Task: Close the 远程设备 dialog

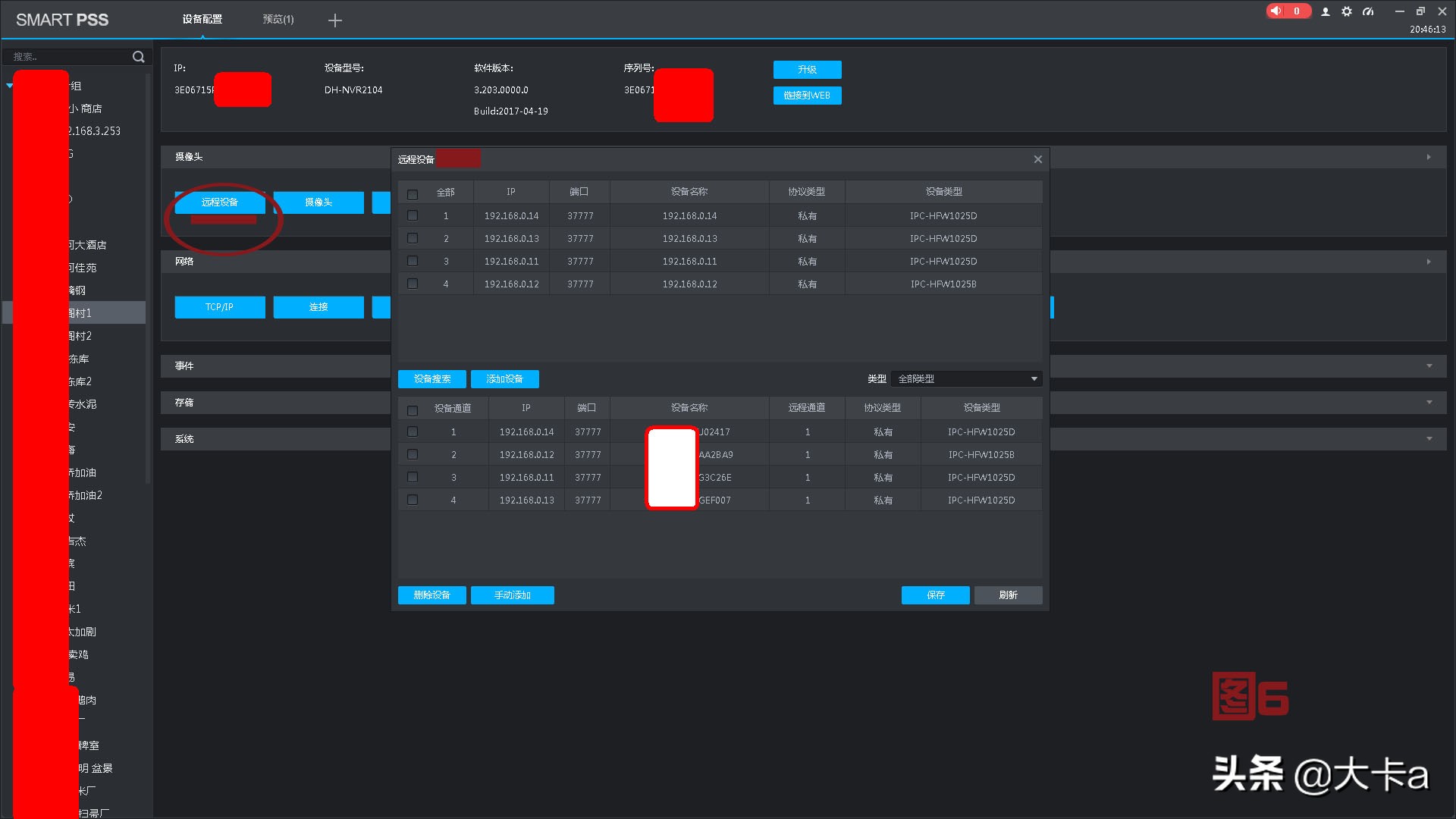Action: click(x=1037, y=159)
